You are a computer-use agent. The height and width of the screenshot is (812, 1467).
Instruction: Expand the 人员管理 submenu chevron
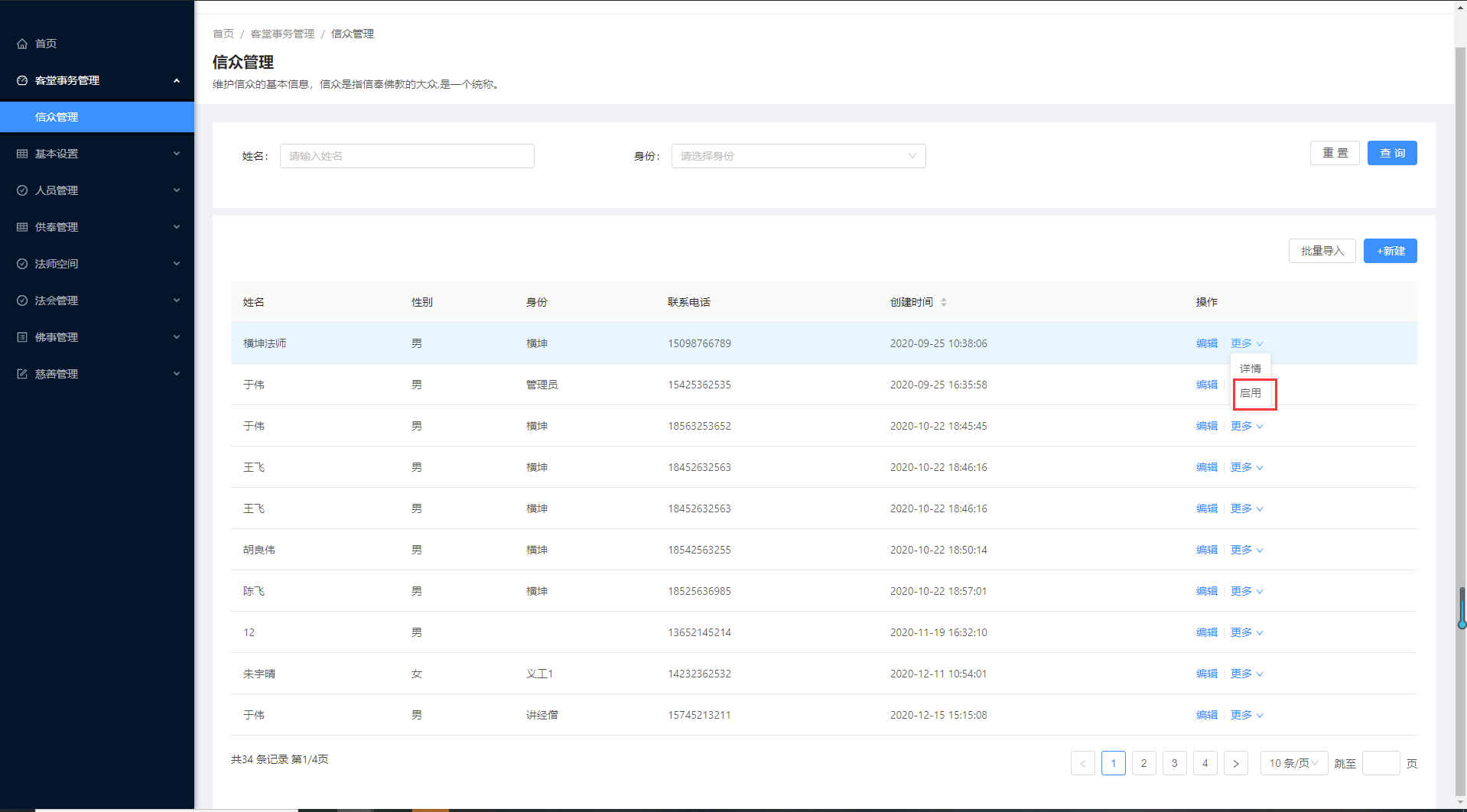click(x=177, y=190)
